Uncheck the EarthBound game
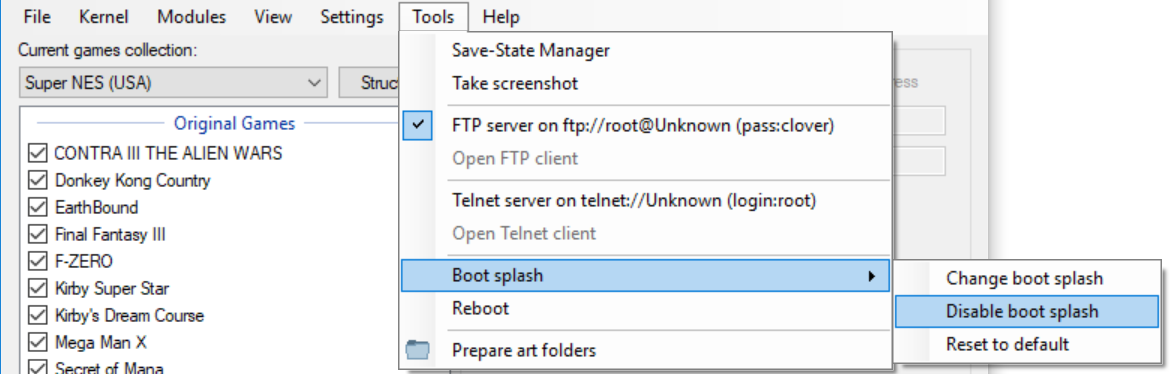This screenshot has width=1170, height=374. tap(37, 208)
